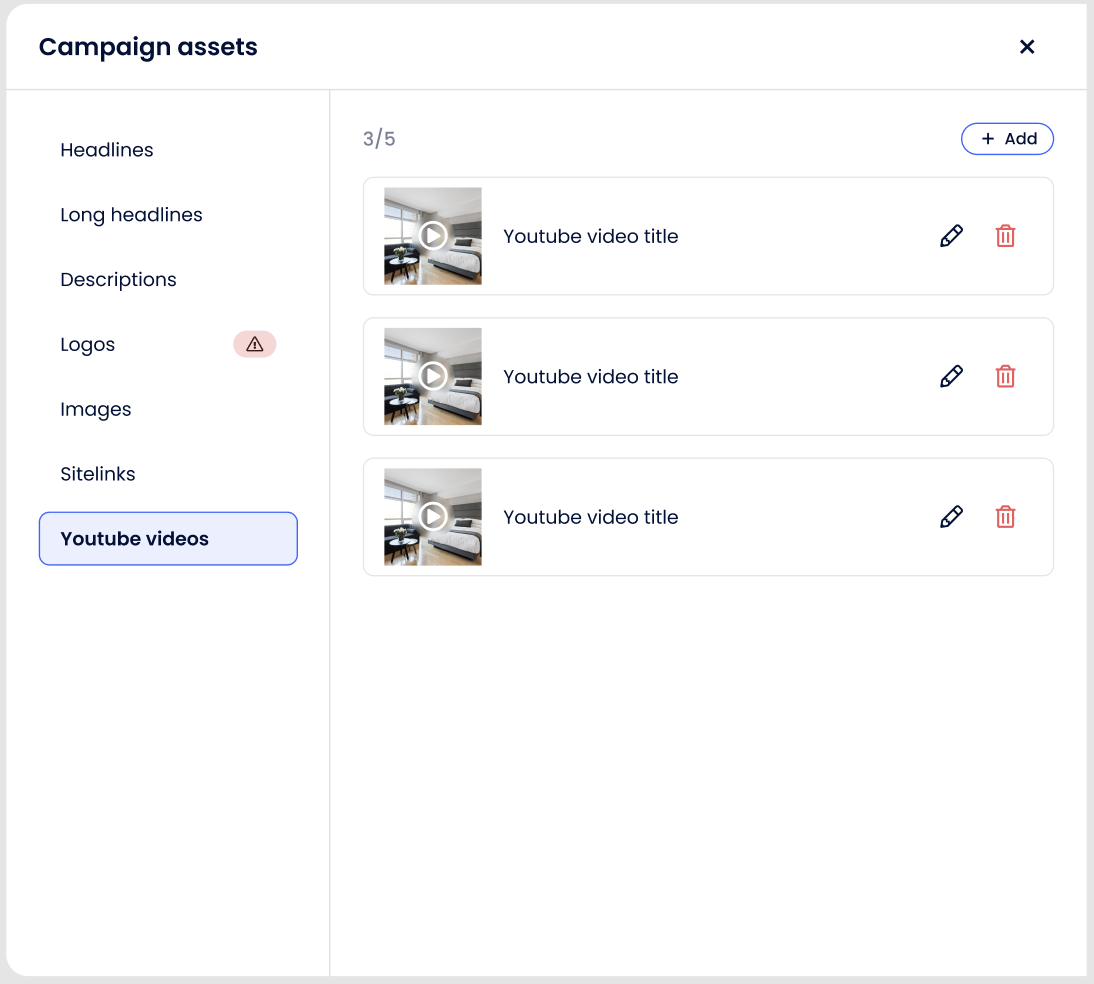Click the Logos warning triangle icon

tap(255, 344)
